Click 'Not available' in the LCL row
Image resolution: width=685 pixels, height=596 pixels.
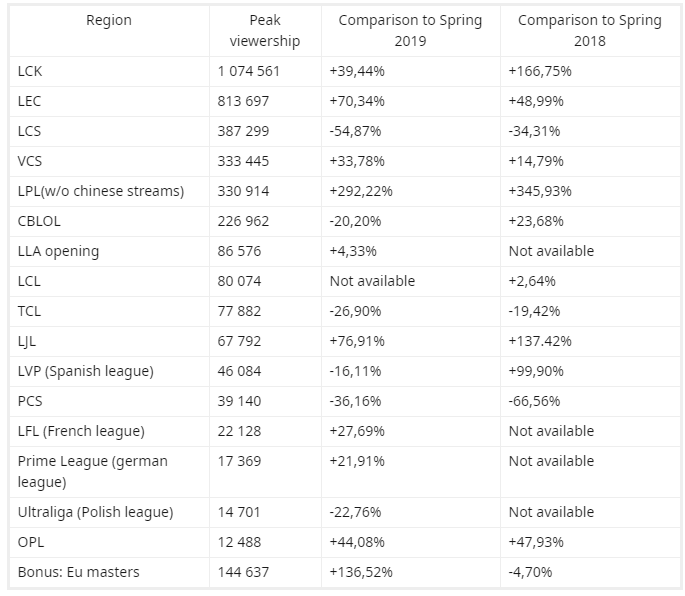372,281
